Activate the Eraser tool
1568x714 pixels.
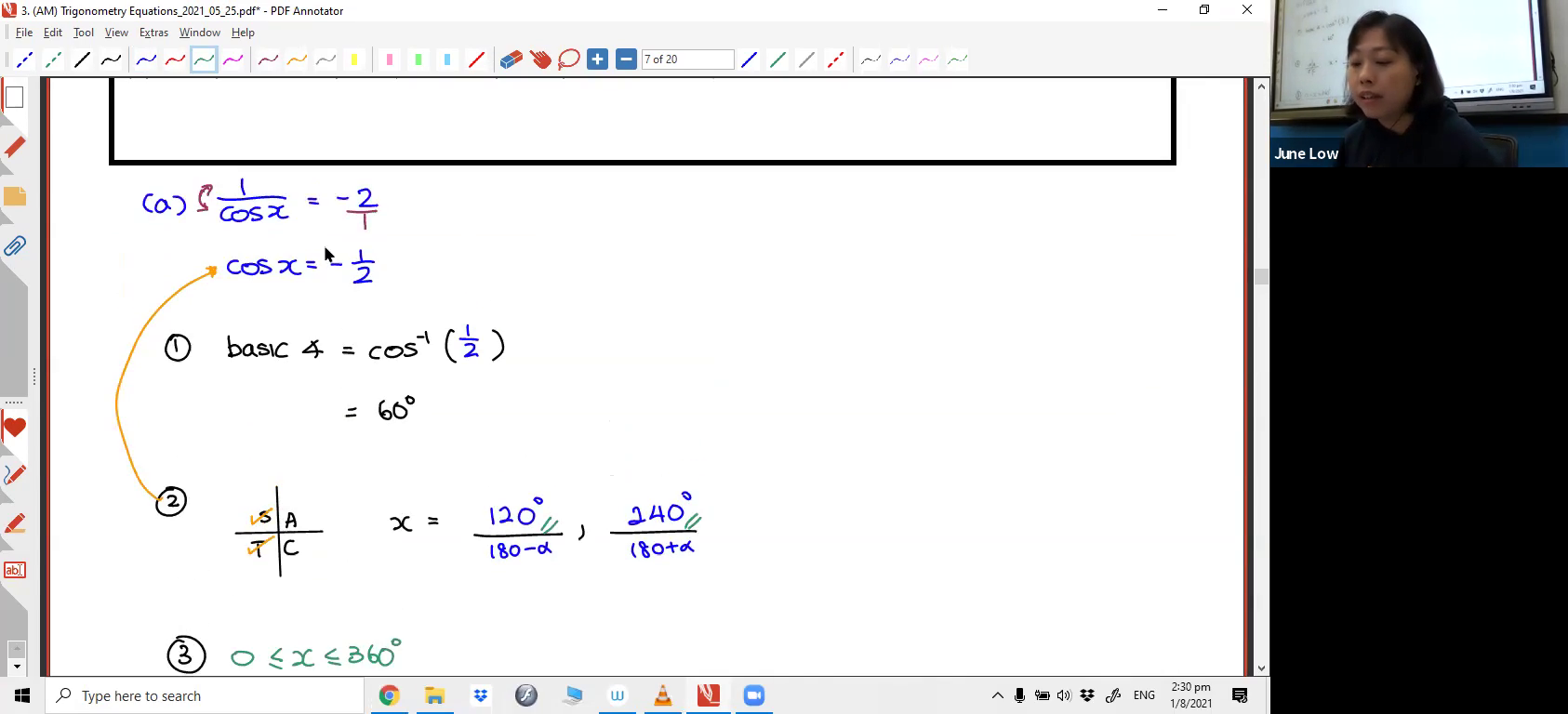(511, 59)
